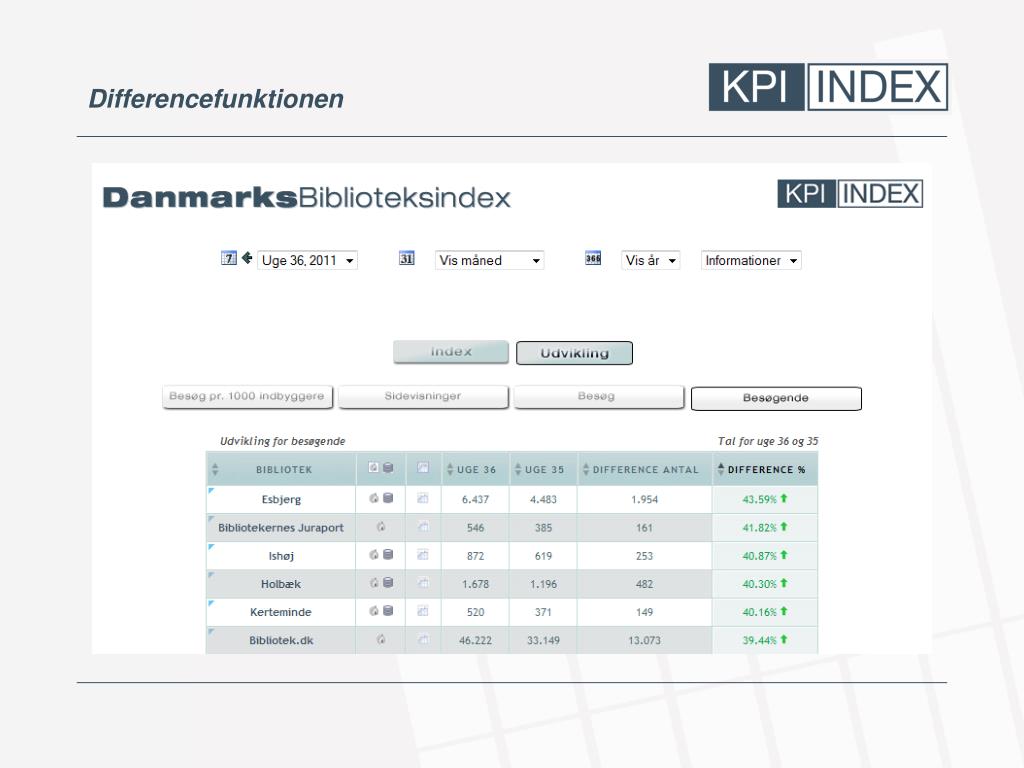Viewport: 1024px width, 768px height.
Task: Click the 43.59% difference cell
Action: point(765,499)
